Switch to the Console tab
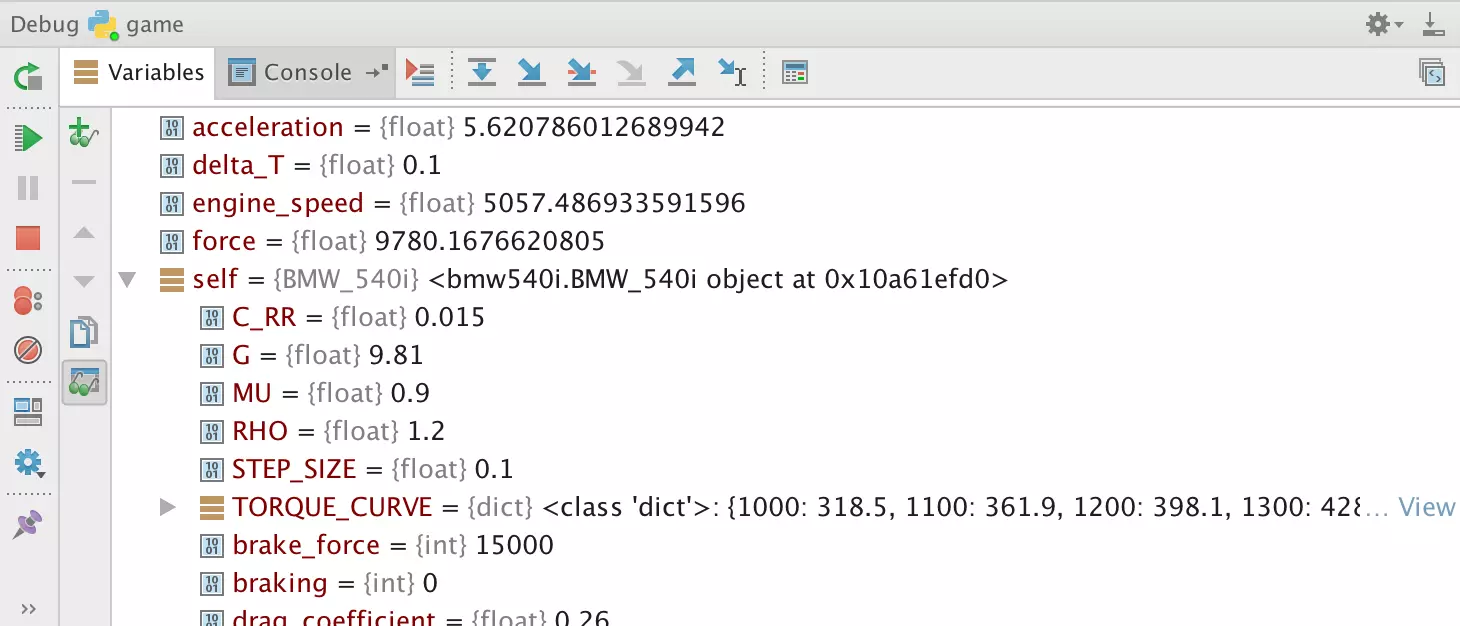 click(306, 72)
